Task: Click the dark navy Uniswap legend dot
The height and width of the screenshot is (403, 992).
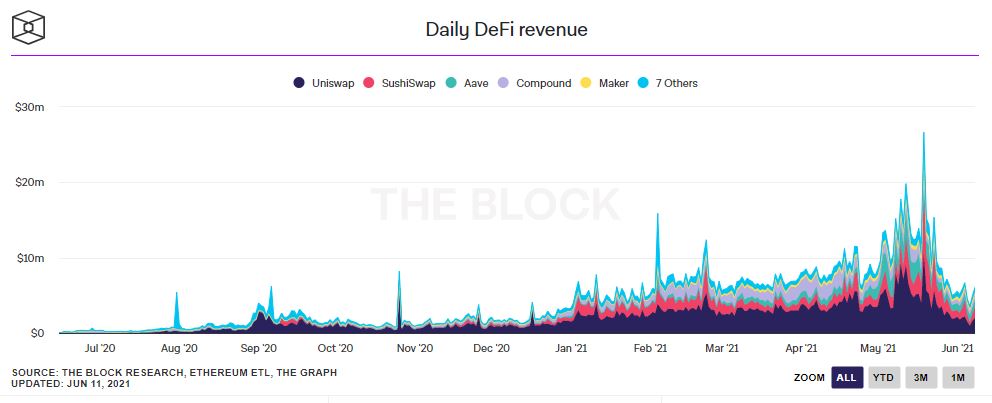Action: point(299,83)
